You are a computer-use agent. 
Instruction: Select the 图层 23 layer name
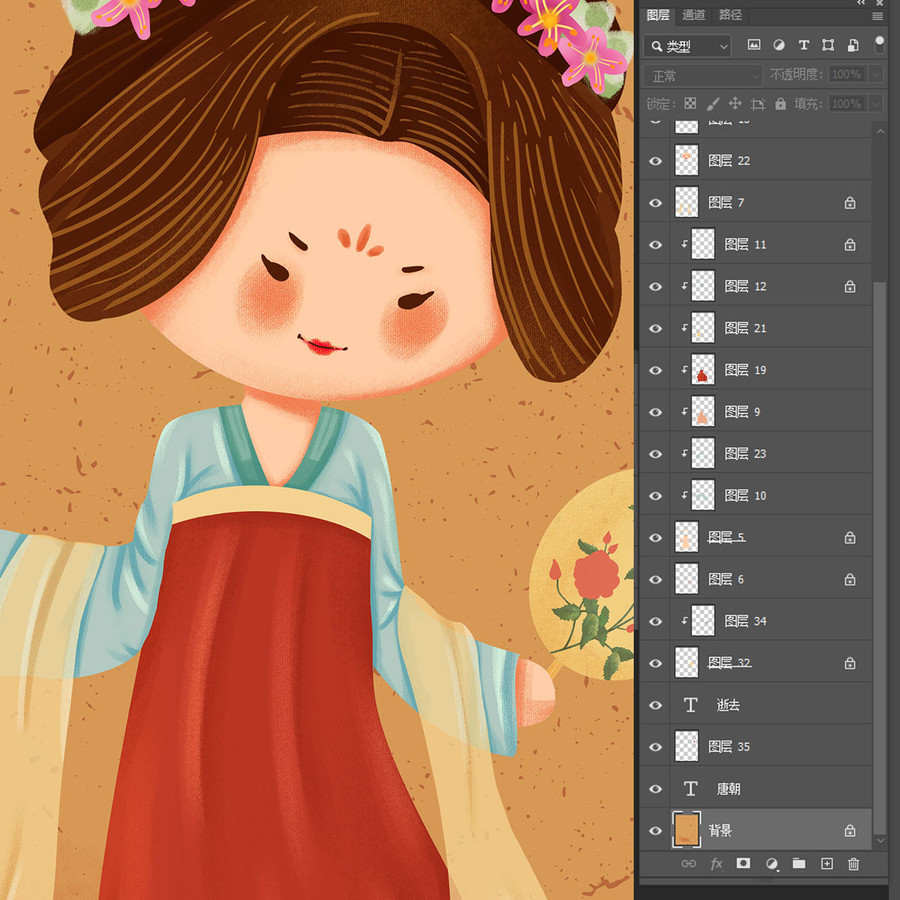pos(745,454)
